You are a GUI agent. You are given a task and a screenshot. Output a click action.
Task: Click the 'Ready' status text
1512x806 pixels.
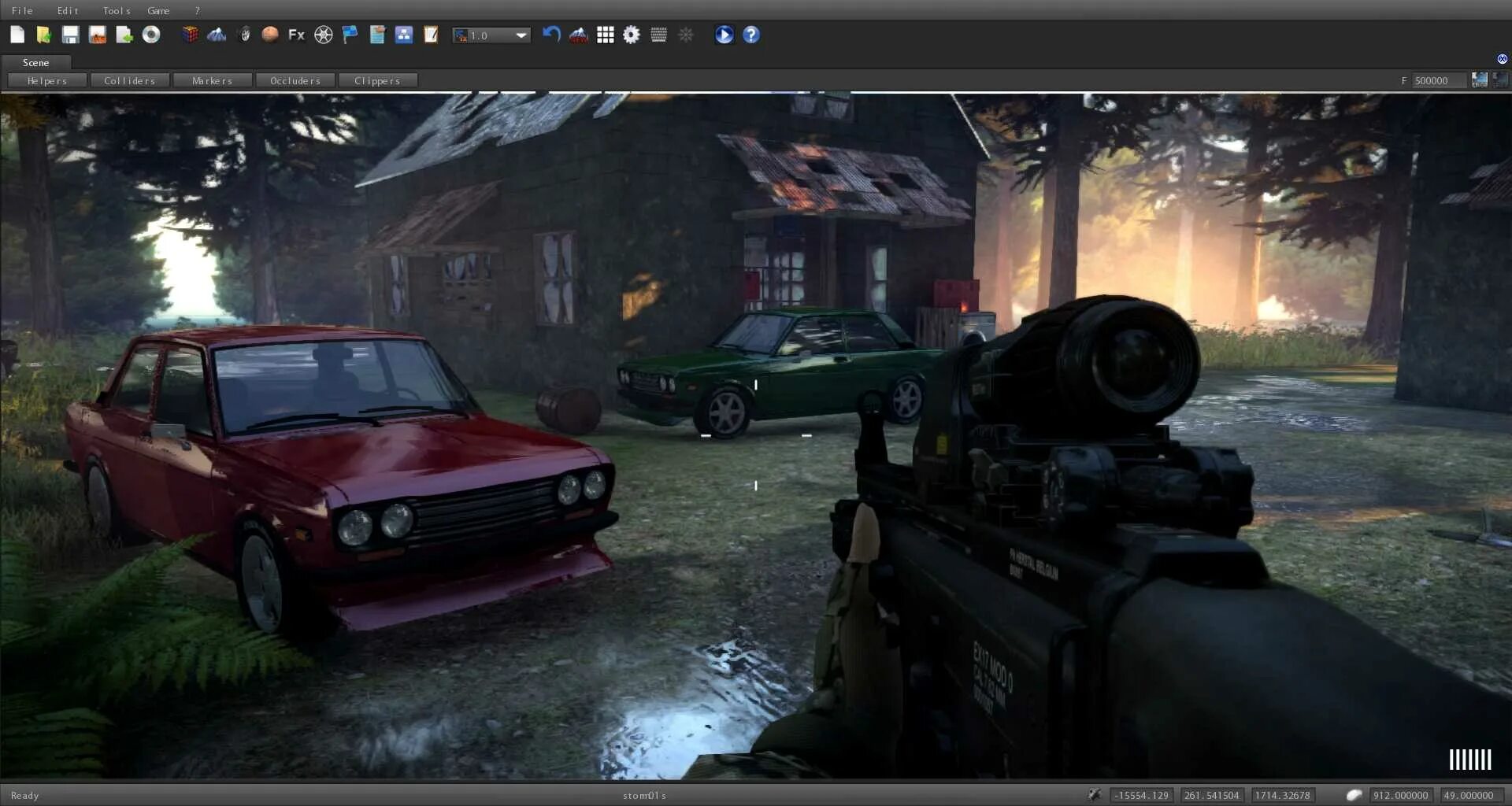24,796
